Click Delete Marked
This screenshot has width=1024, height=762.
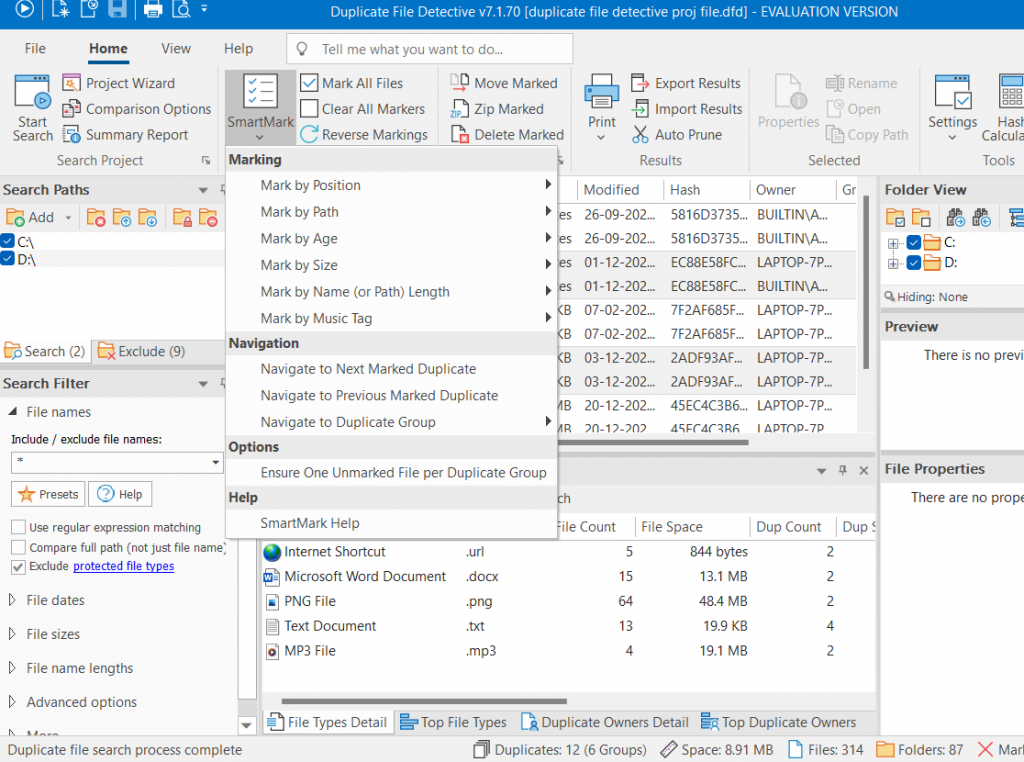507,135
